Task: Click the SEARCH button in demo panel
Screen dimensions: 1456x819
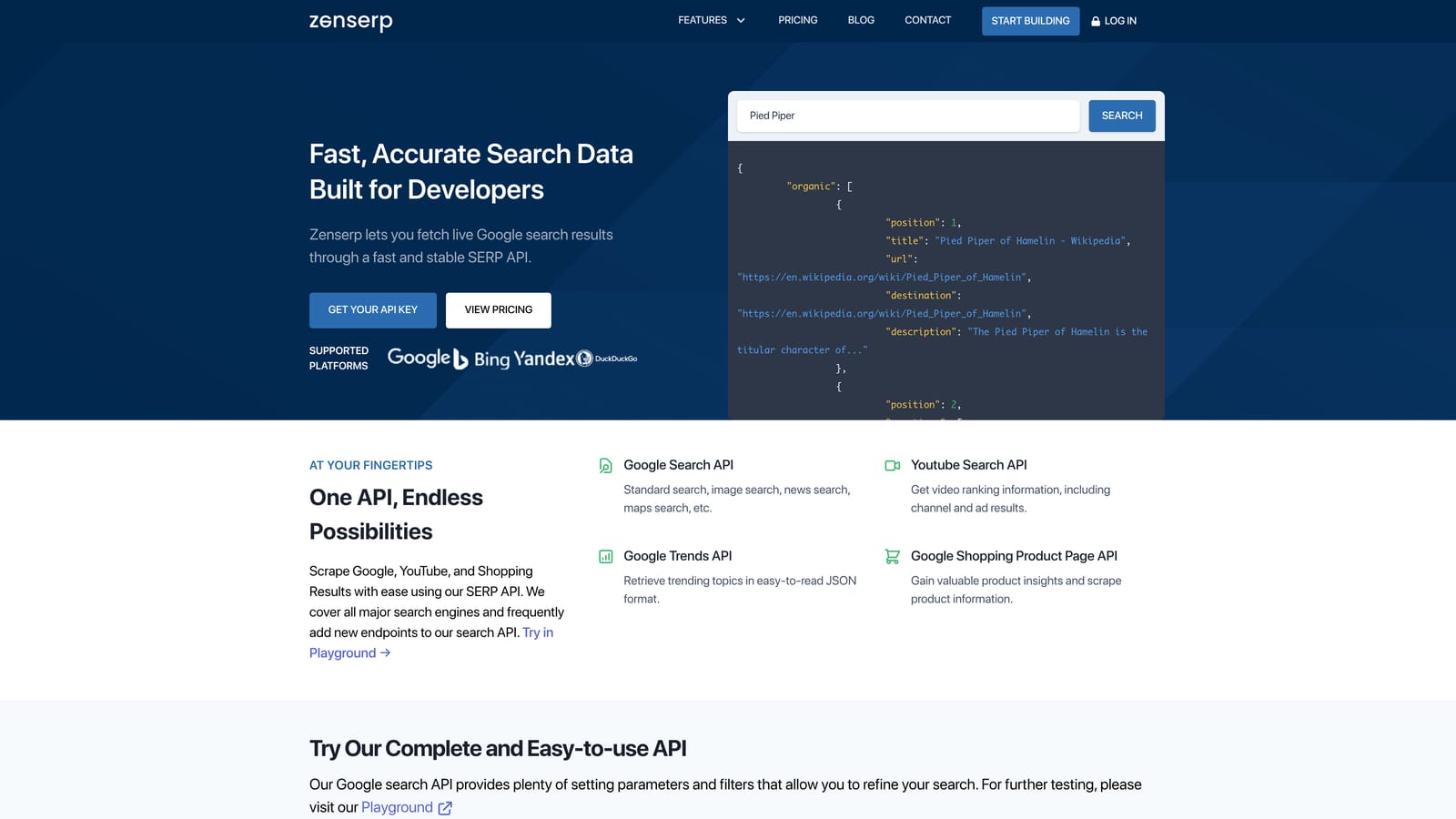Action: coord(1122,116)
